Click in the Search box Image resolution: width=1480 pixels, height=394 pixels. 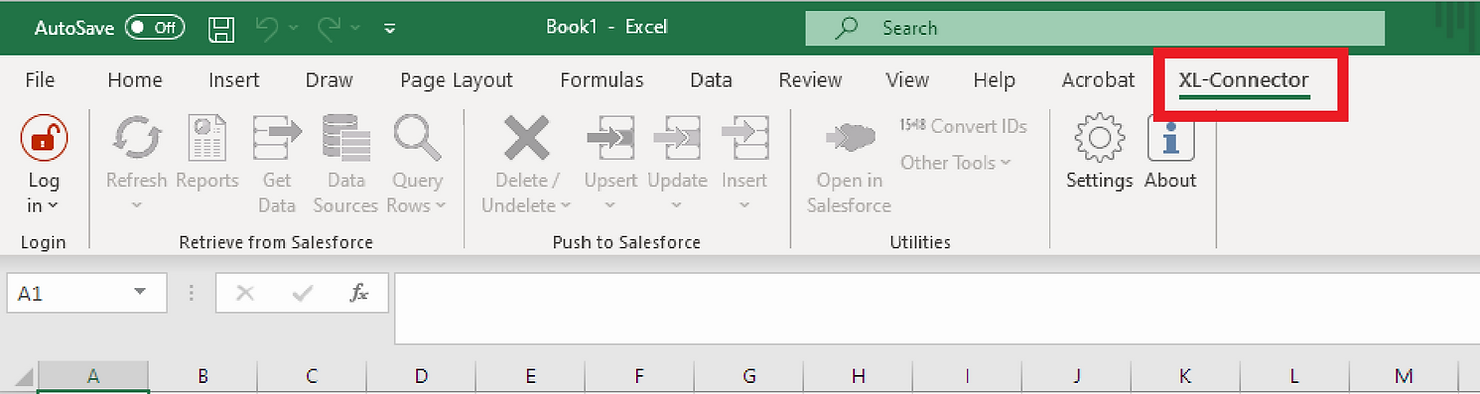coord(1095,28)
